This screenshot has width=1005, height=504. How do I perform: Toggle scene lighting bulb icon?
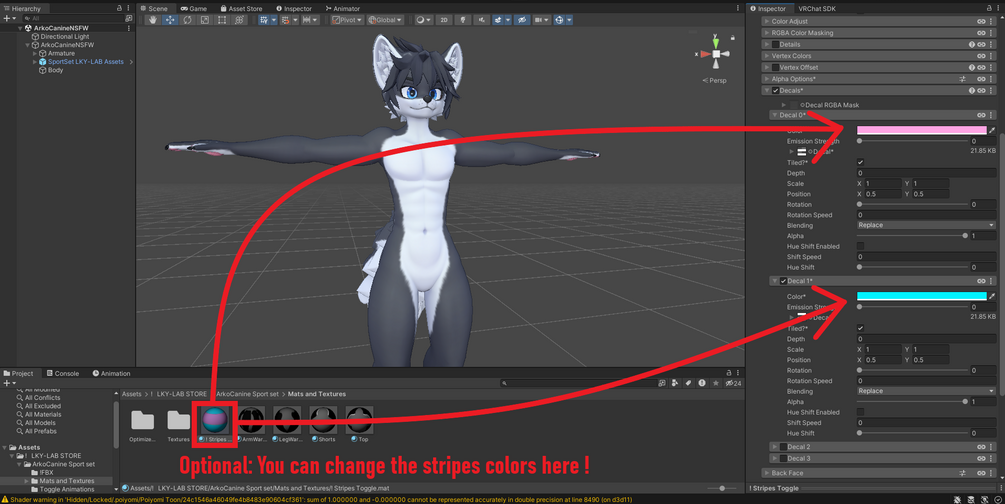pos(463,20)
